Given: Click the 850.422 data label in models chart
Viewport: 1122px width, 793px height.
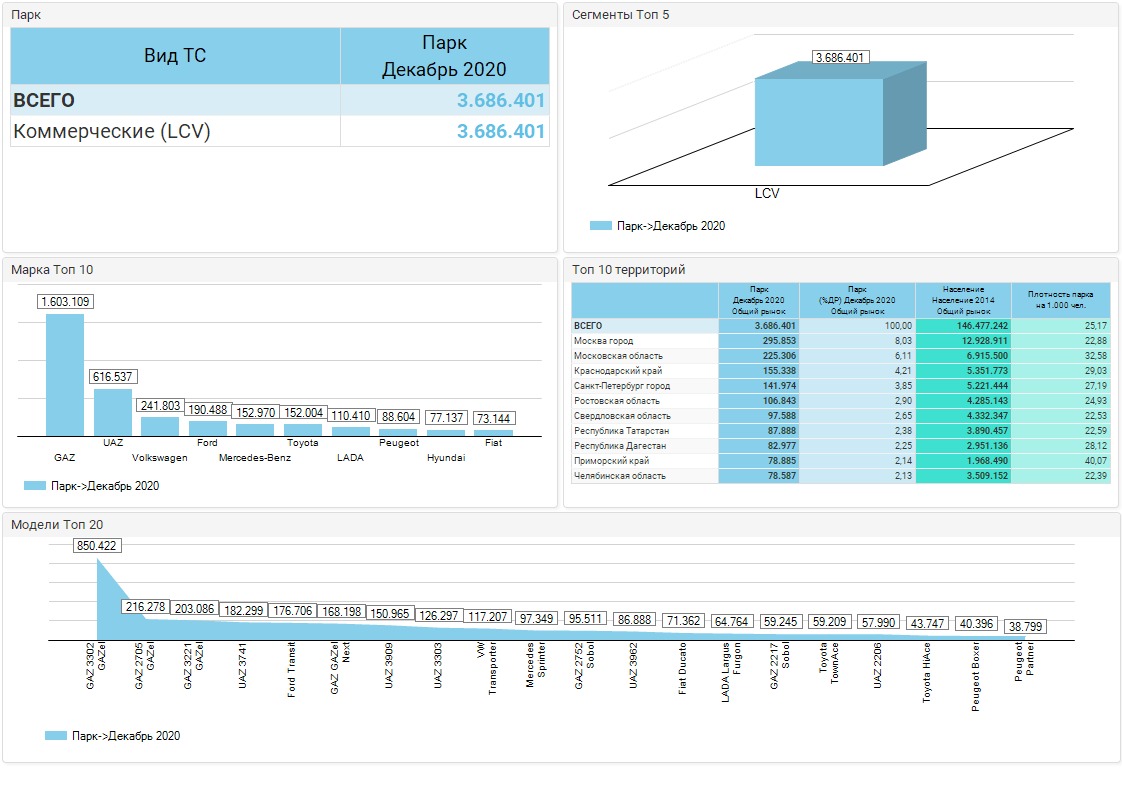Looking at the screenshot, I should coord(97,546).
